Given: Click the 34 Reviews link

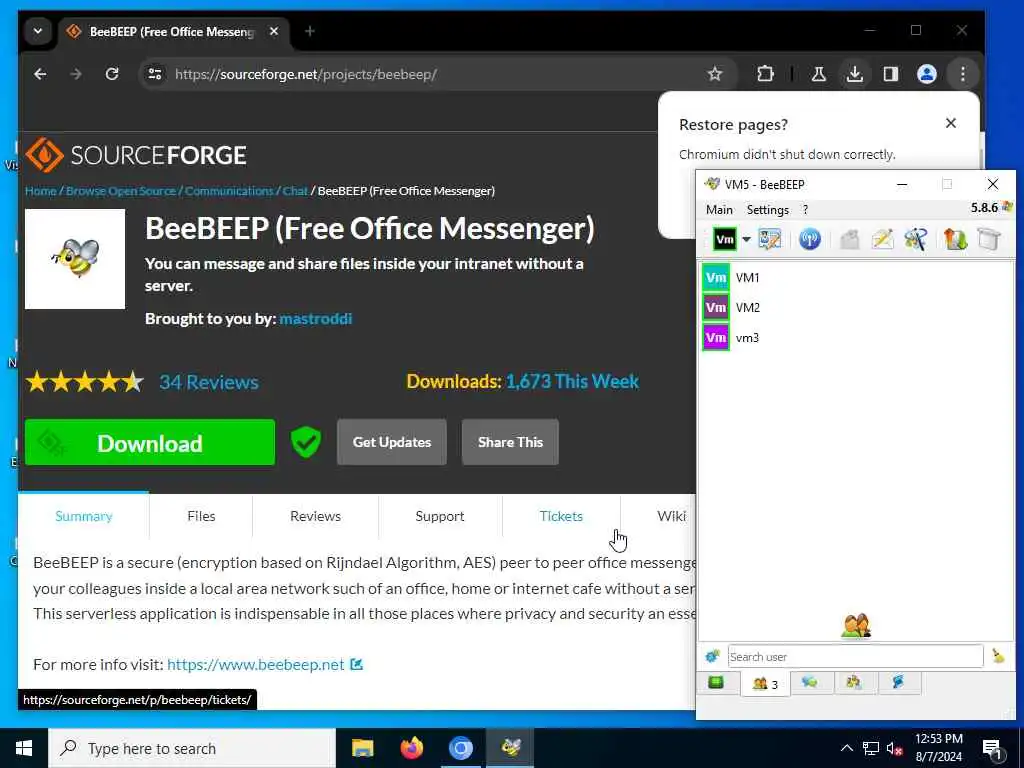Looking at the screenshot, I should coord(209,382).
